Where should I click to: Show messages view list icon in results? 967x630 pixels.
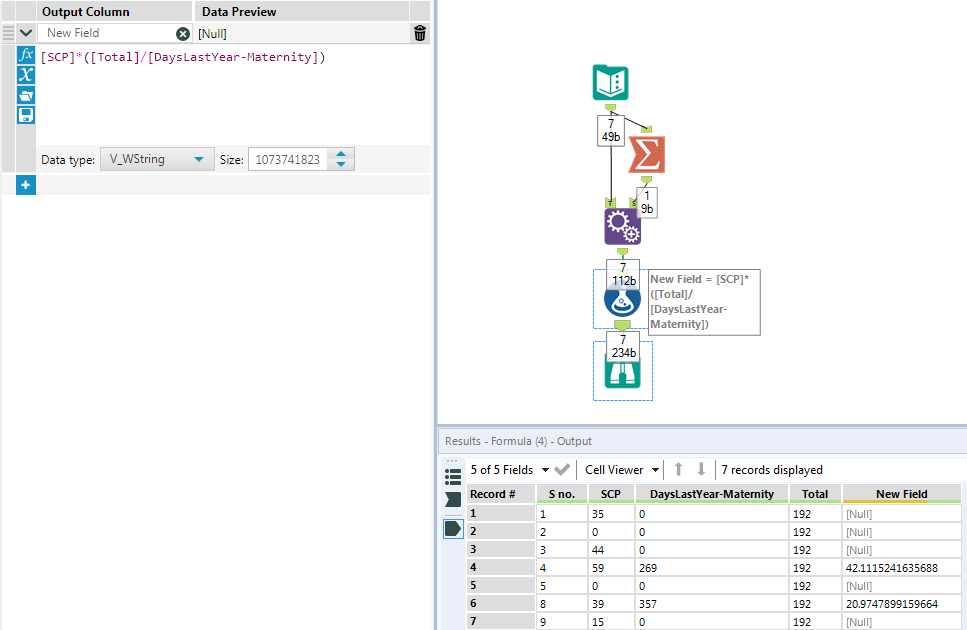453,477
